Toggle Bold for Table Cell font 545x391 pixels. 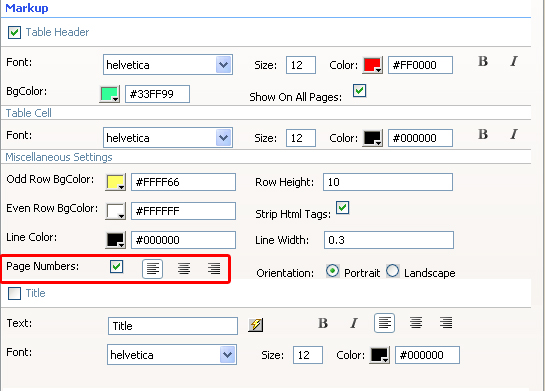(483, 135)
